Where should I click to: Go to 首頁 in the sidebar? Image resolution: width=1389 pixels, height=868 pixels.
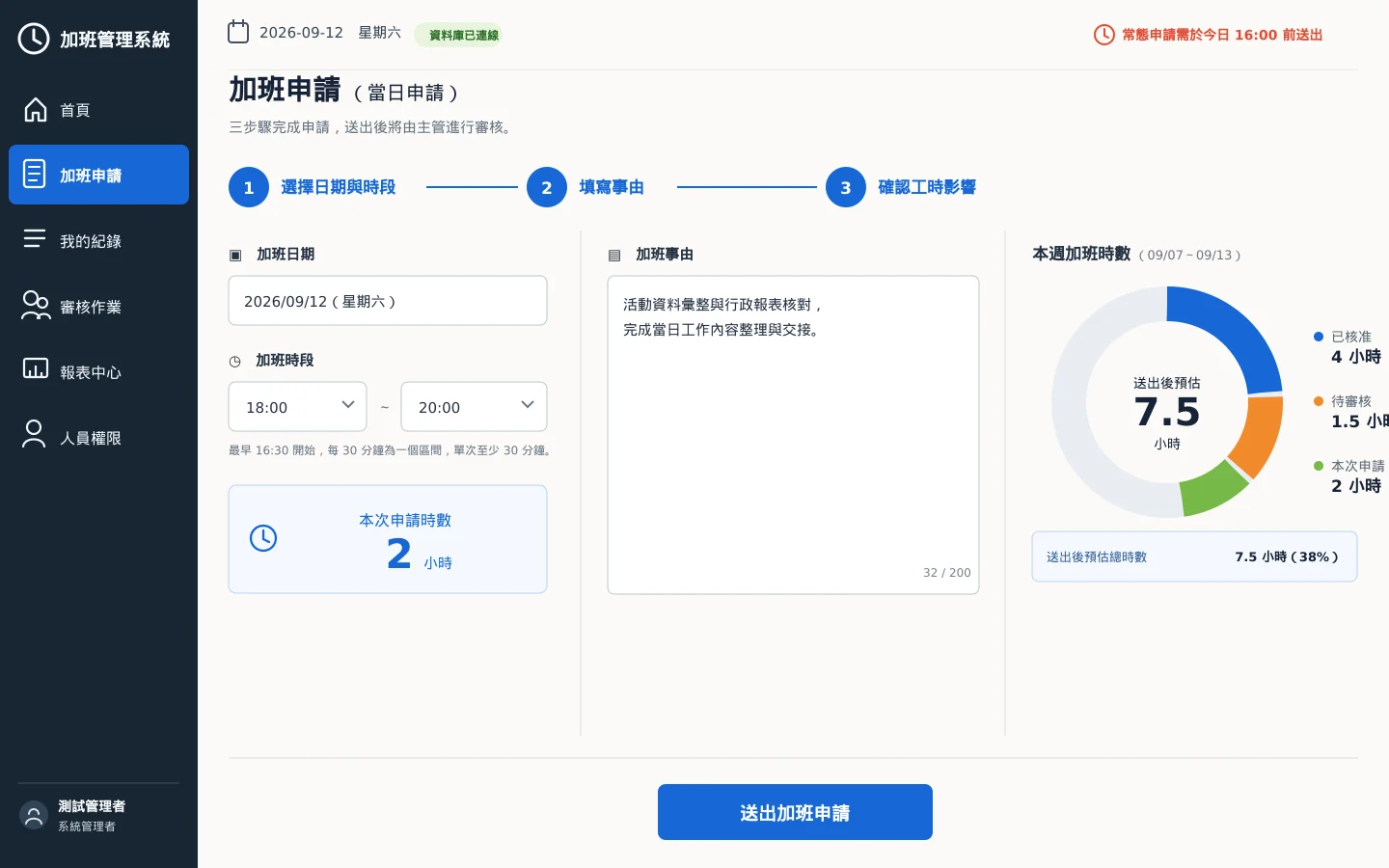coord(98,110)
